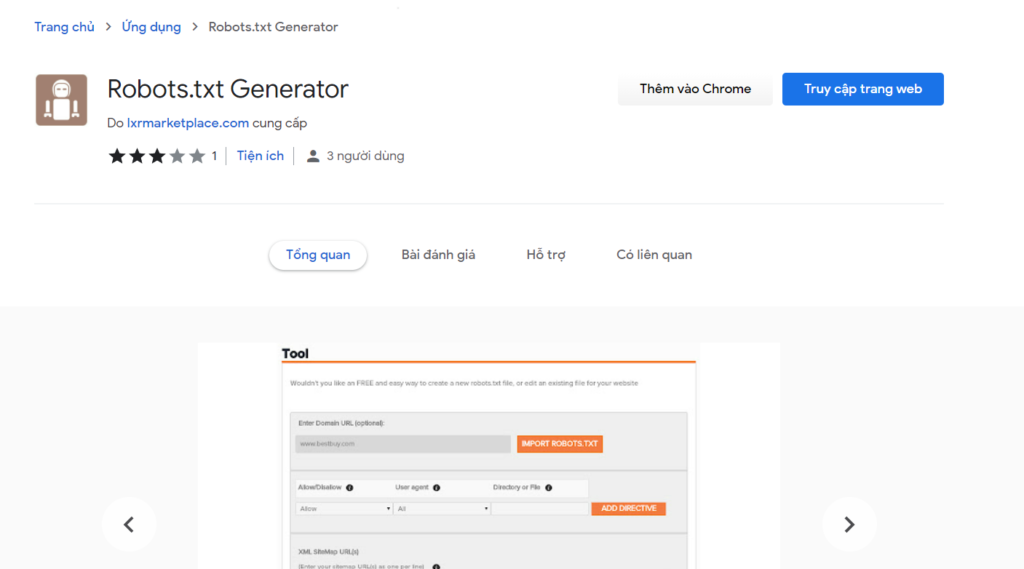This screenshot has width=1024, height=569.
Task: Click the star rating next to the title
Action: click(157, 156)
